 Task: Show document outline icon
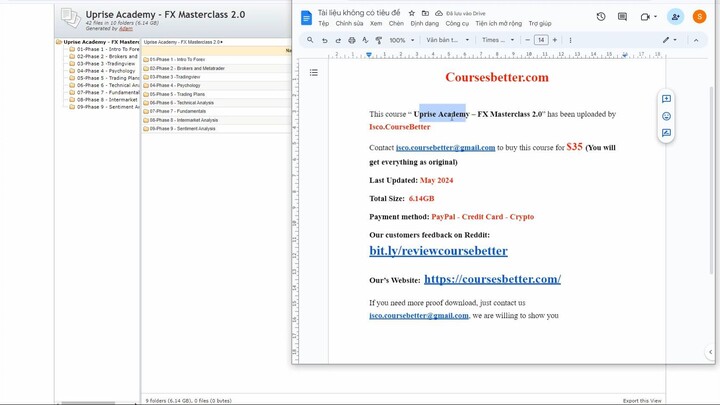313,72
